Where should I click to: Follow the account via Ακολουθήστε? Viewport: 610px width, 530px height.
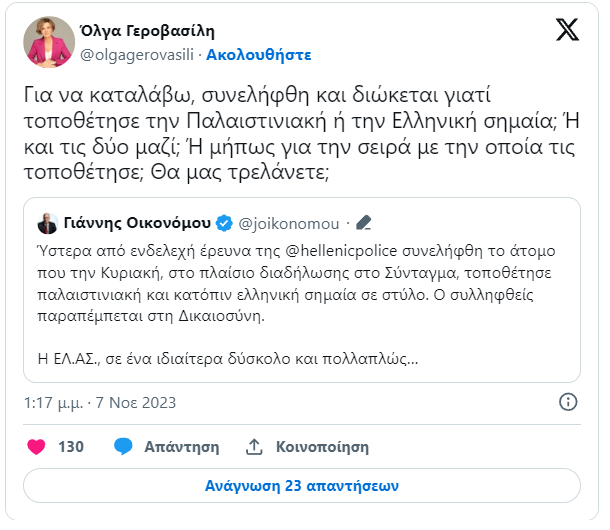pos(259,55)
